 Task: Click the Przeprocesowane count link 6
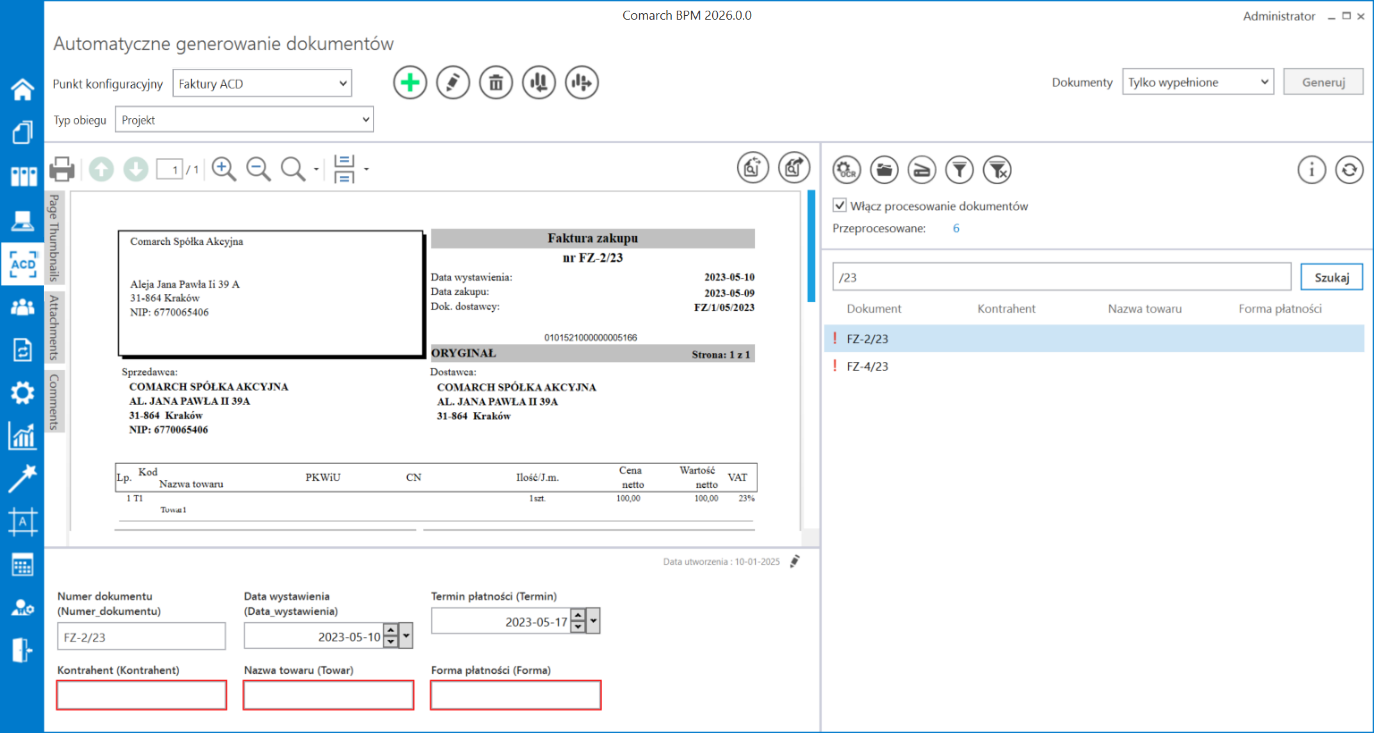tap(956, 229)
